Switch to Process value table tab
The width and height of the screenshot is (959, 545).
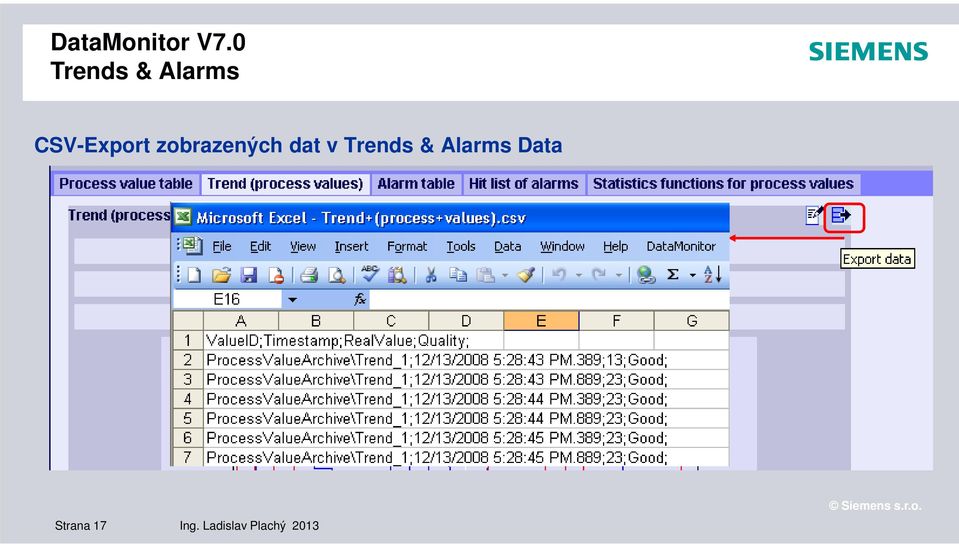(x=125, y=184)
